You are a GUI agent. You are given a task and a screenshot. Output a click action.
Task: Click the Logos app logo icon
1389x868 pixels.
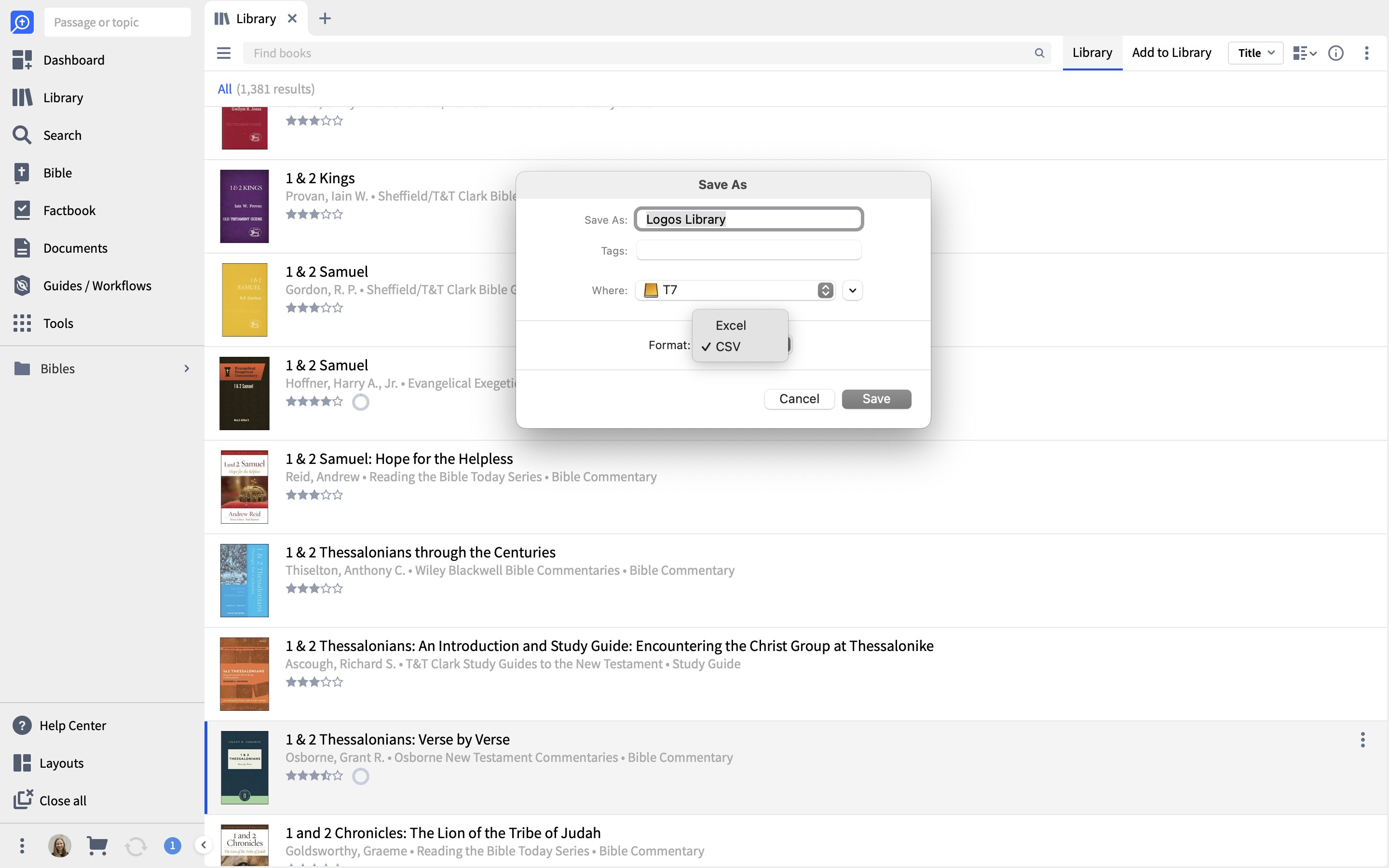[x=22, y=22]
